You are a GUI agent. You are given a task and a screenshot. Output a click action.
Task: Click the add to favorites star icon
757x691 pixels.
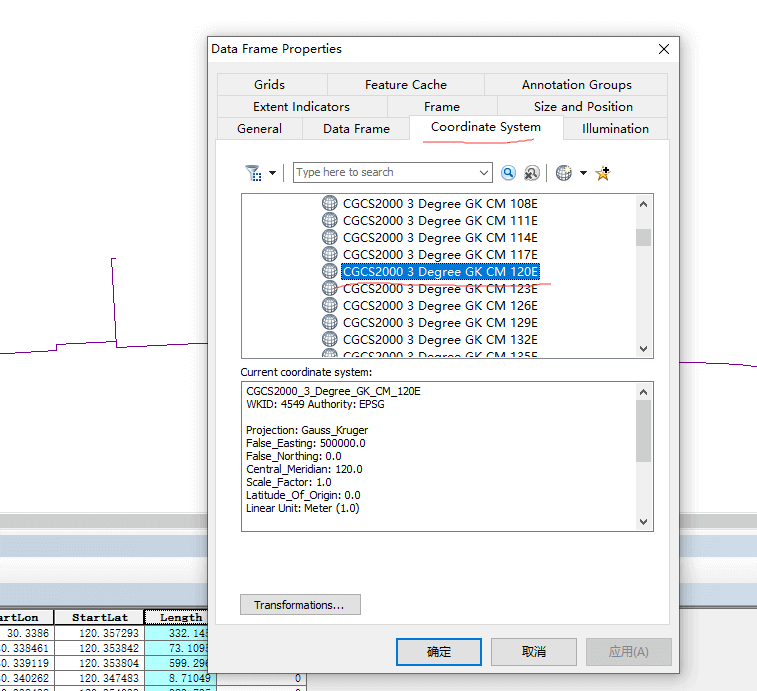pyautogui.click(x=602, y=173)
